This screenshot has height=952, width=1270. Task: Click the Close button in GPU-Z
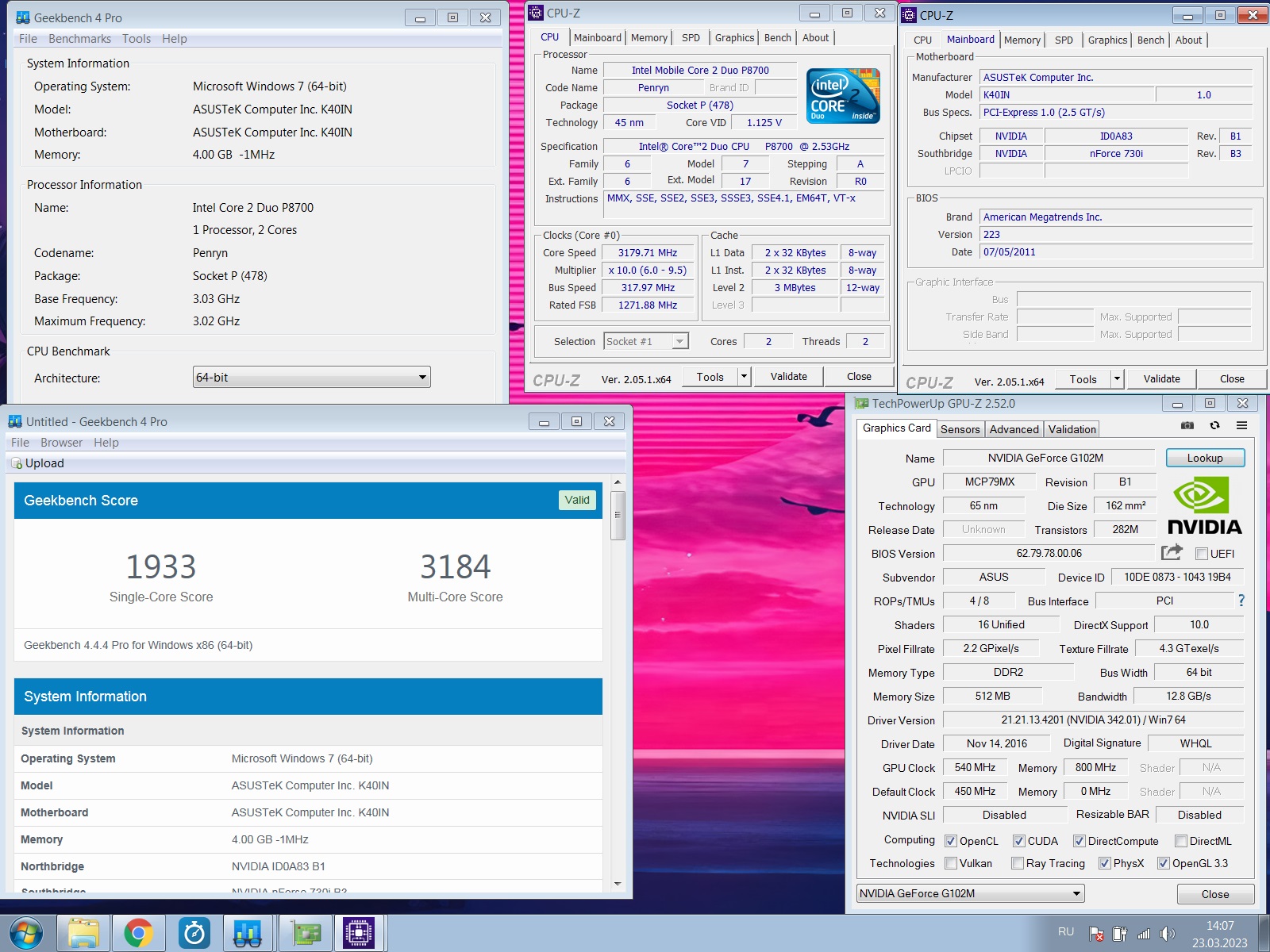point(1215,894)
